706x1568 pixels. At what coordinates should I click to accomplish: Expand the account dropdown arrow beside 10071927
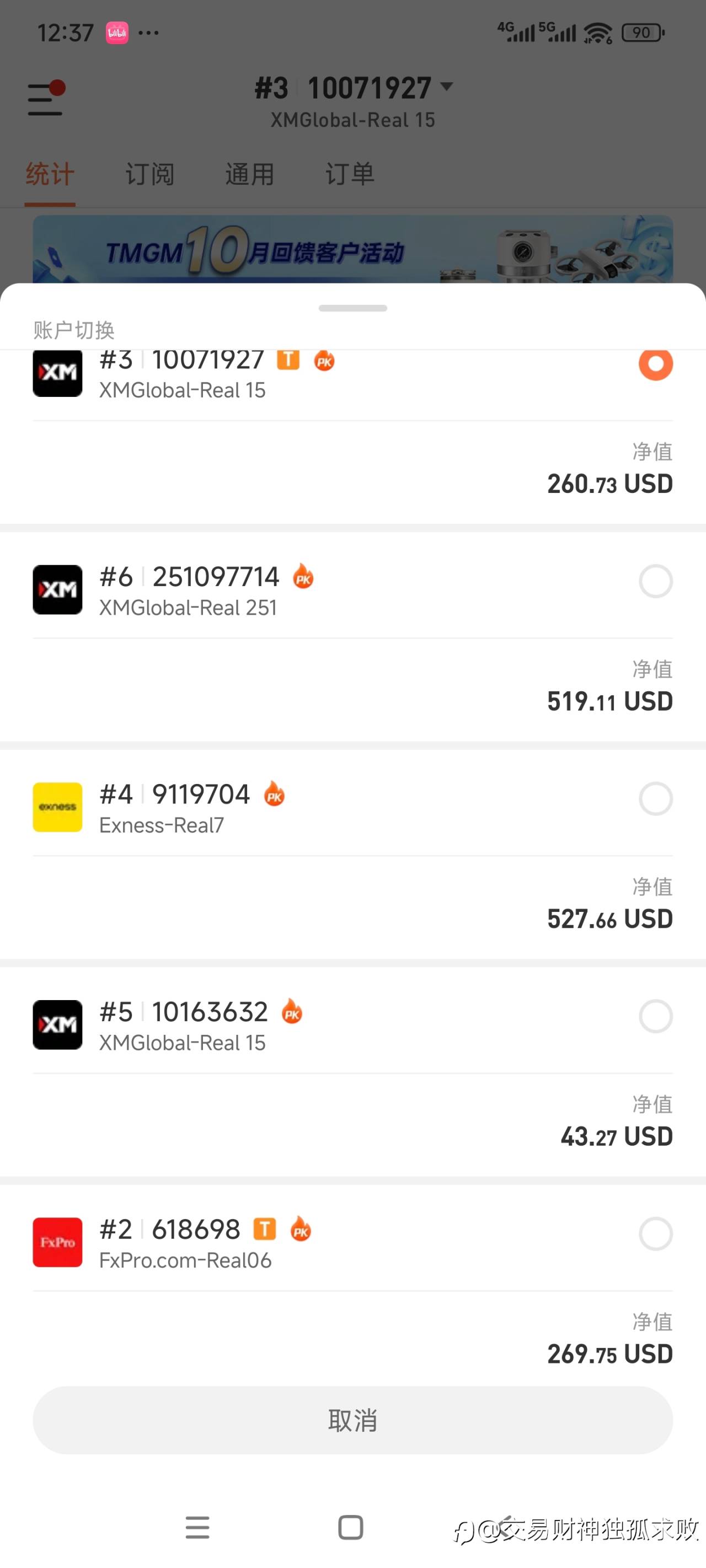click(447, 87)
